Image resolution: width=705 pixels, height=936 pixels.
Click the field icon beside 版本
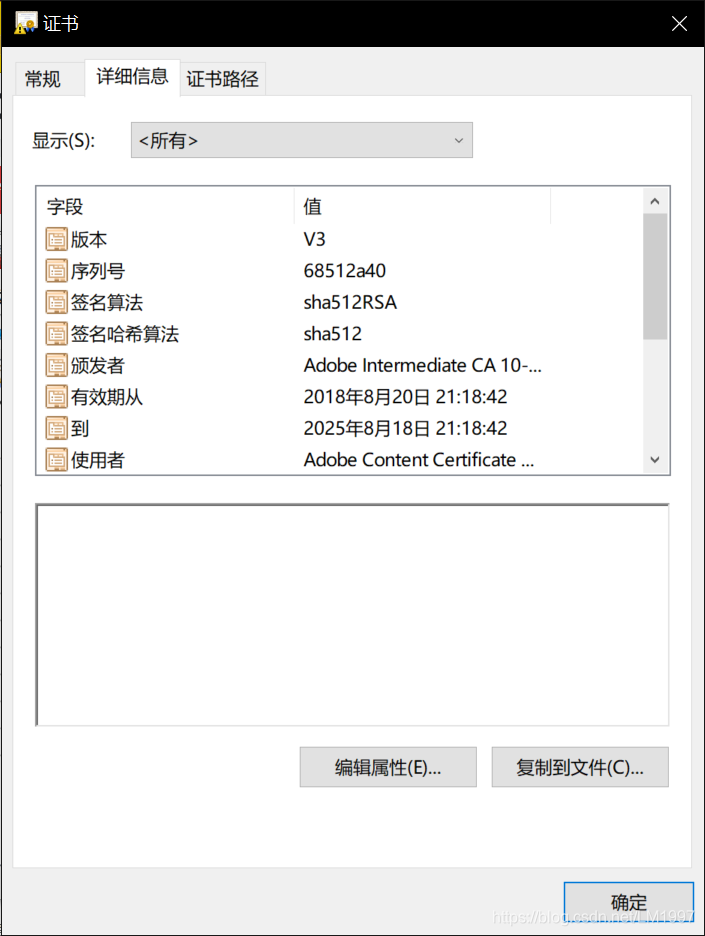click(57, 239)
